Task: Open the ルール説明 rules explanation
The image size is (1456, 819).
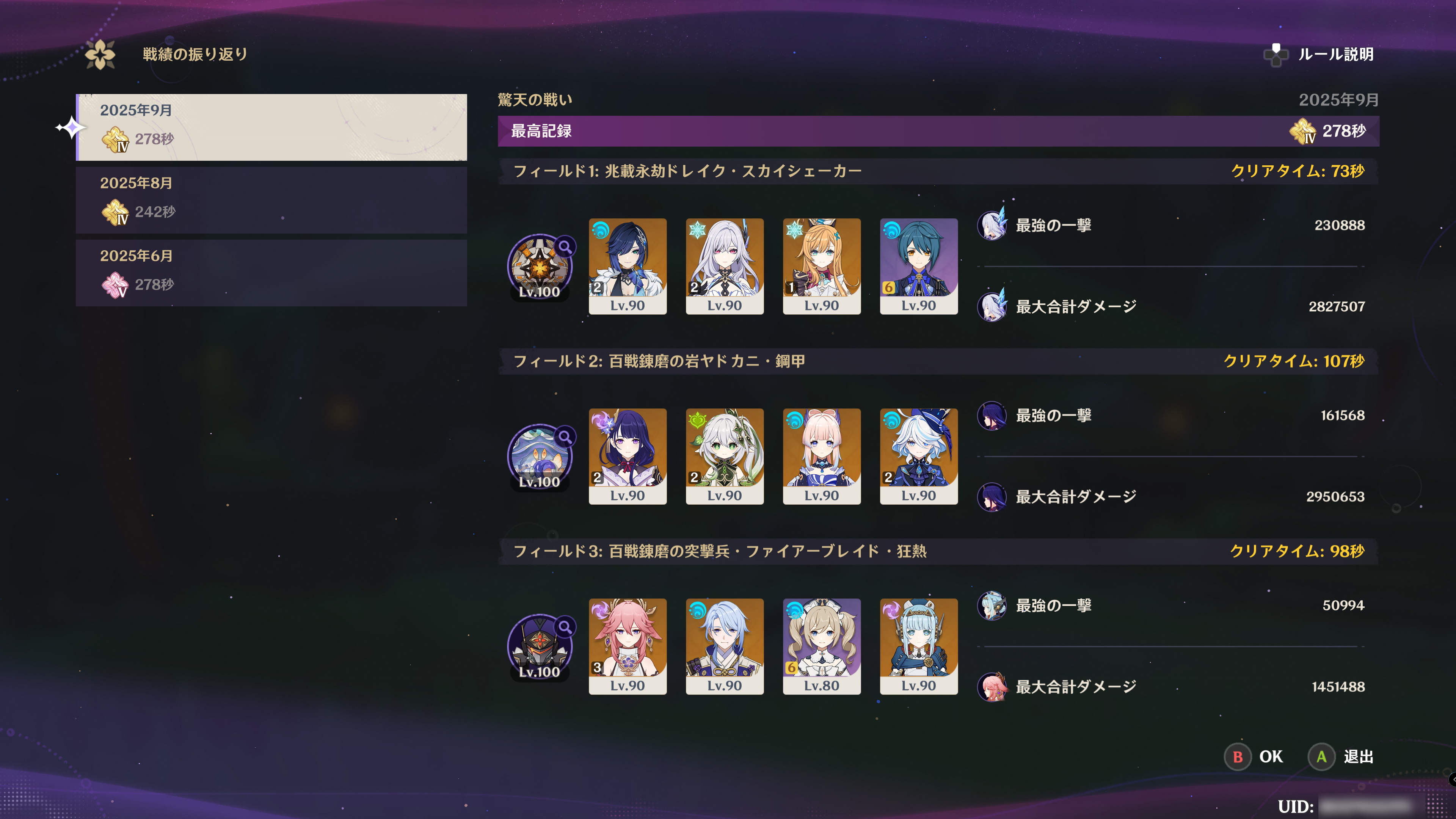Action: coord(1319,55)
